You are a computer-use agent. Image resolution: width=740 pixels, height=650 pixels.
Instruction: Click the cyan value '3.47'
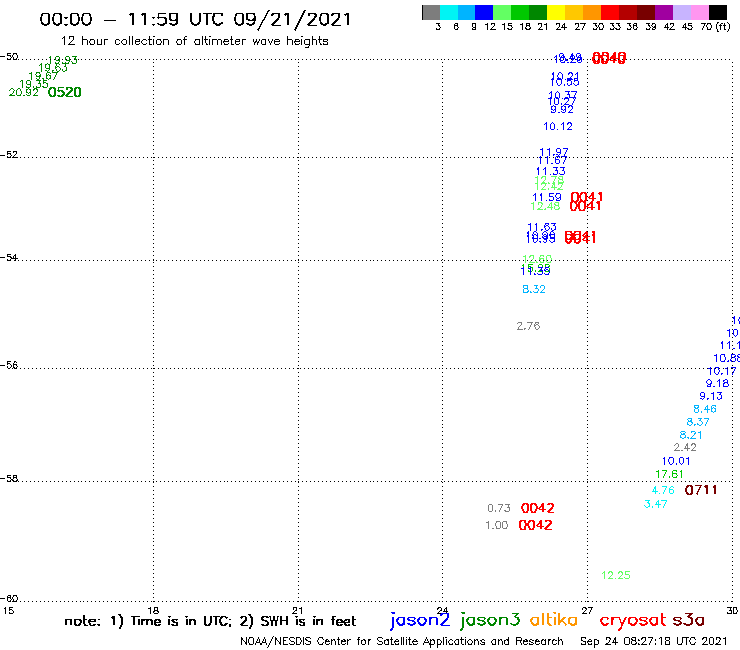(656, 504)
